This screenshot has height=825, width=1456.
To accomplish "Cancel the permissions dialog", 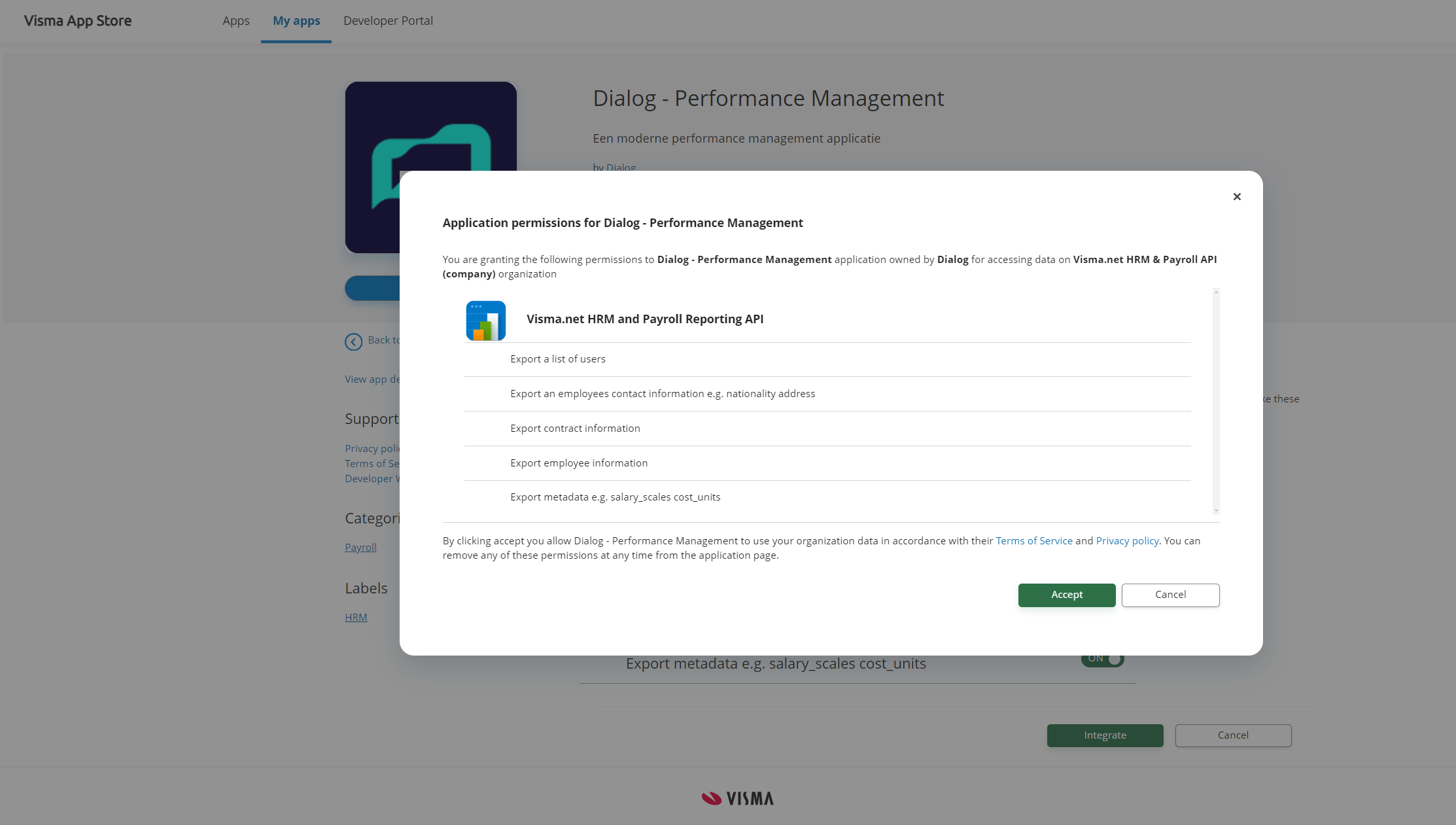I will tap(1170, 595).
